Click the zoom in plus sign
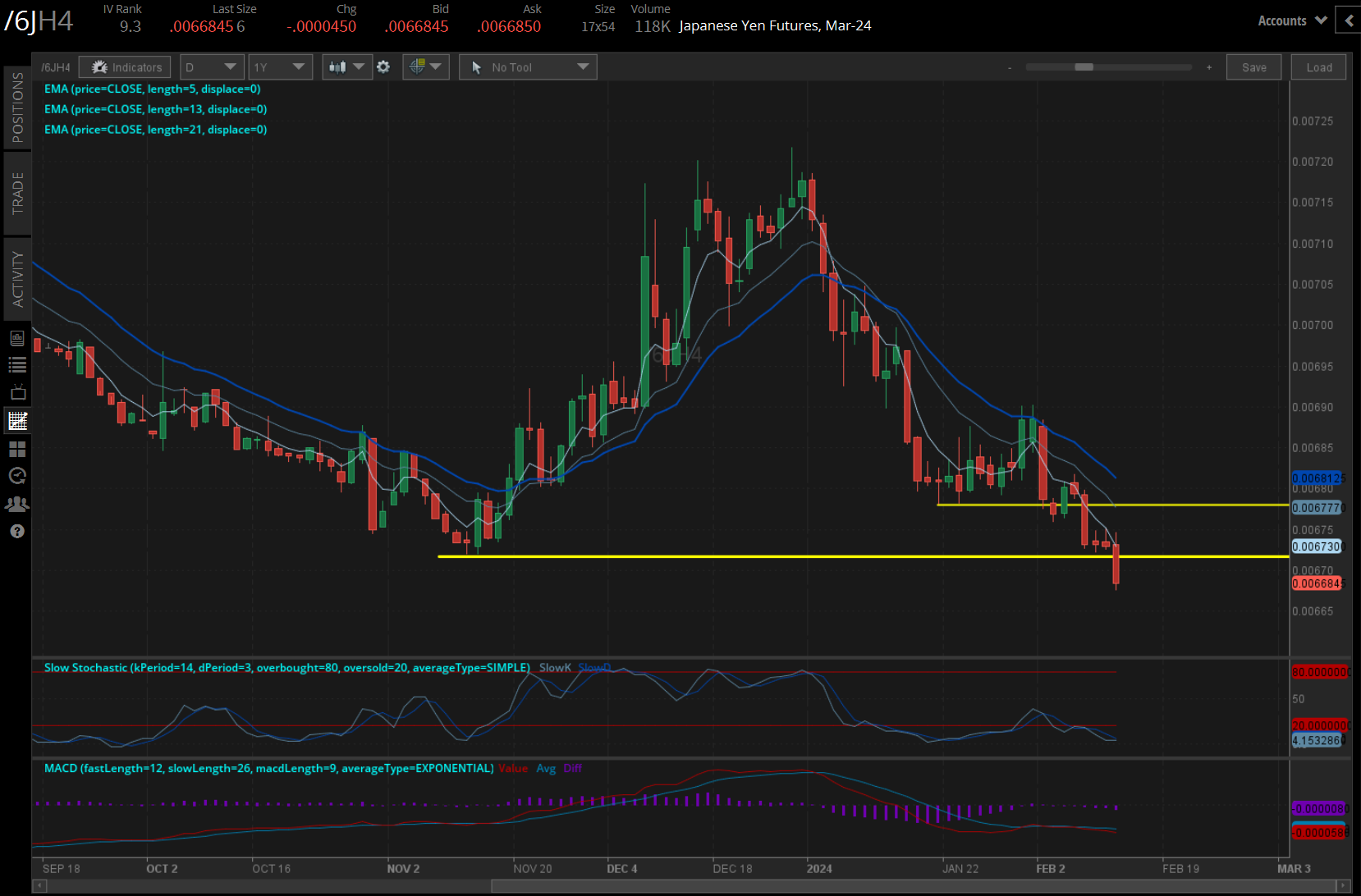The width and height of the screenshot is (1361, 896). tap(1209, 67)
